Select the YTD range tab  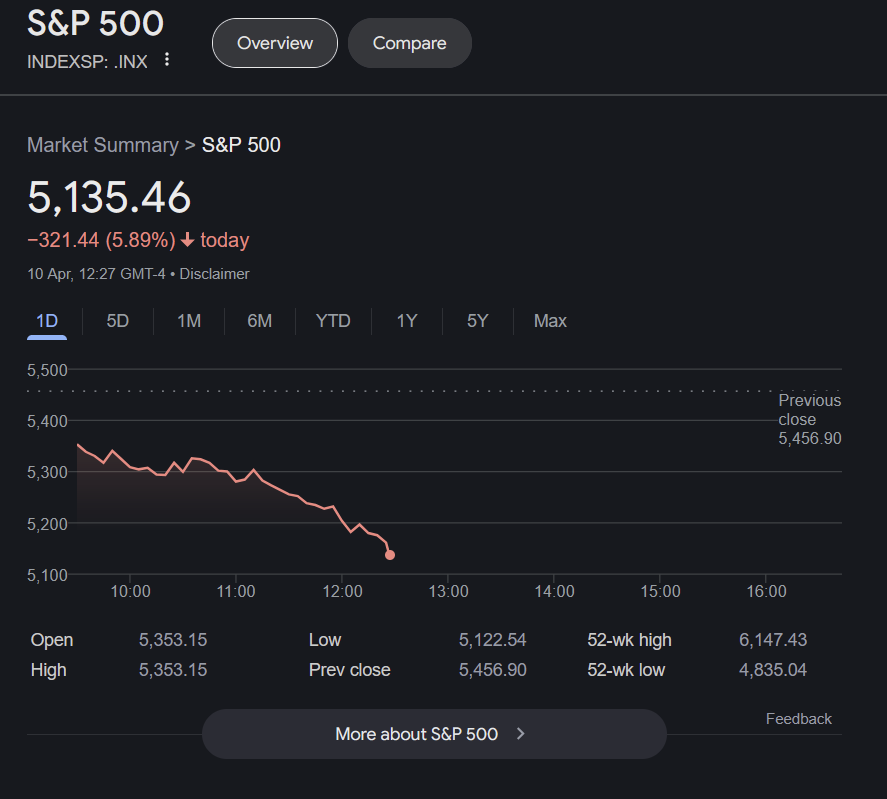[333, 321]
